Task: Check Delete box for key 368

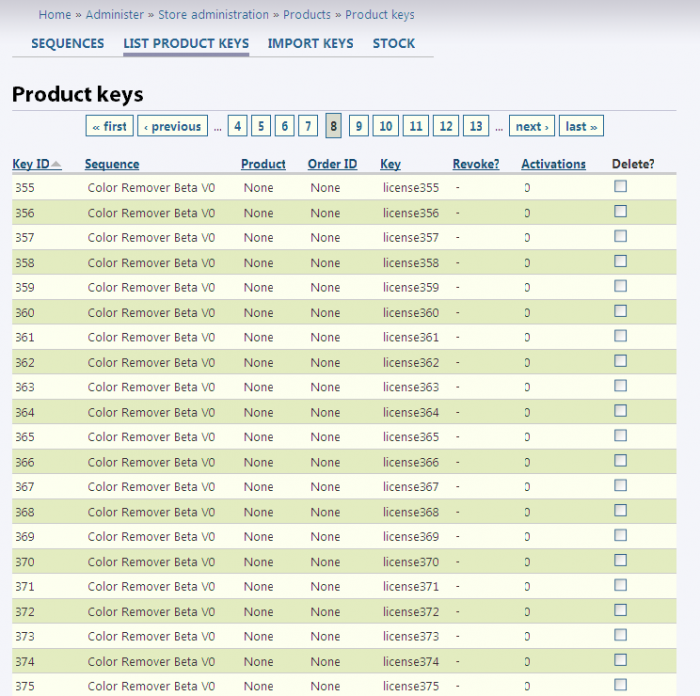Action: (x=621, y=510)
